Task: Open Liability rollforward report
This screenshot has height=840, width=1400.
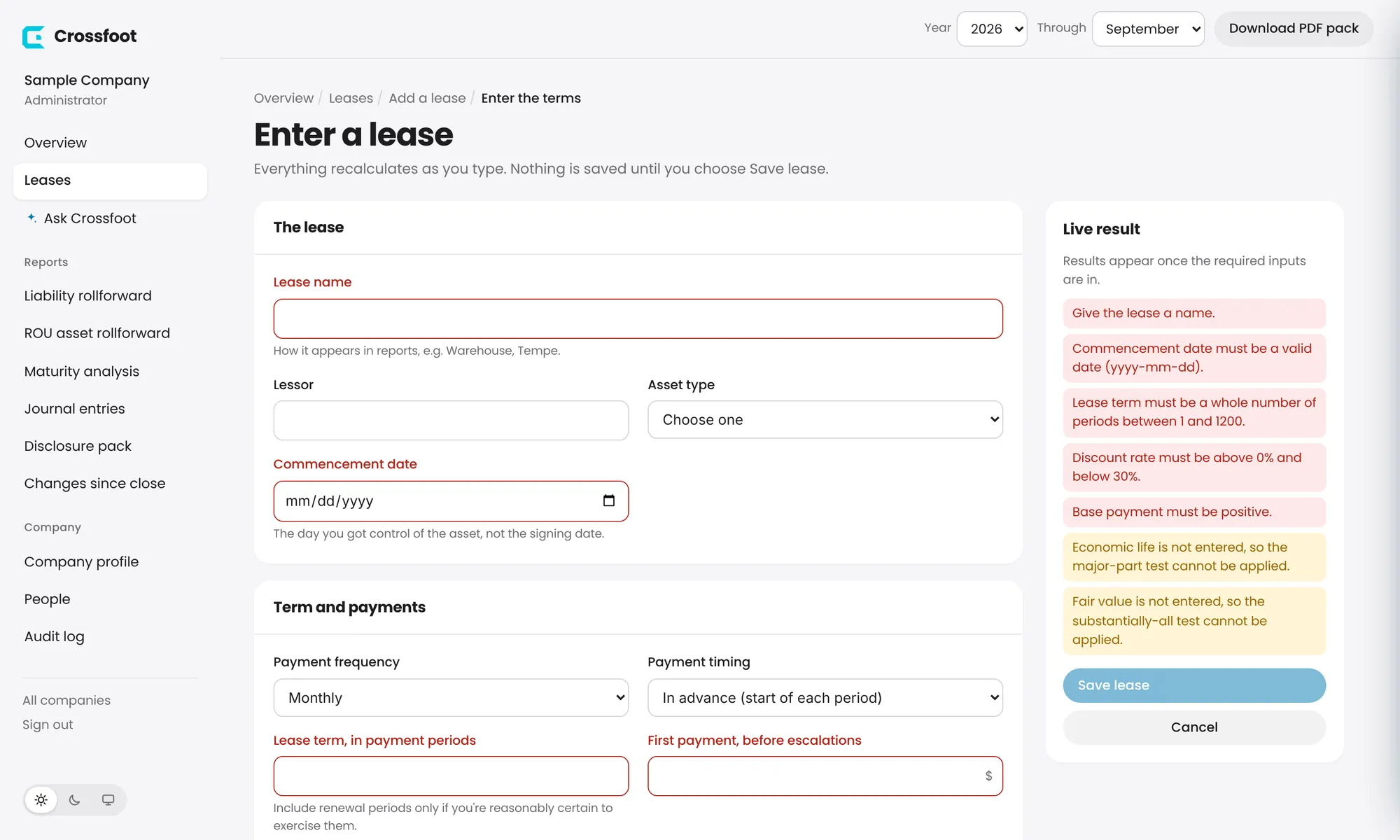Action: [87, 296]
